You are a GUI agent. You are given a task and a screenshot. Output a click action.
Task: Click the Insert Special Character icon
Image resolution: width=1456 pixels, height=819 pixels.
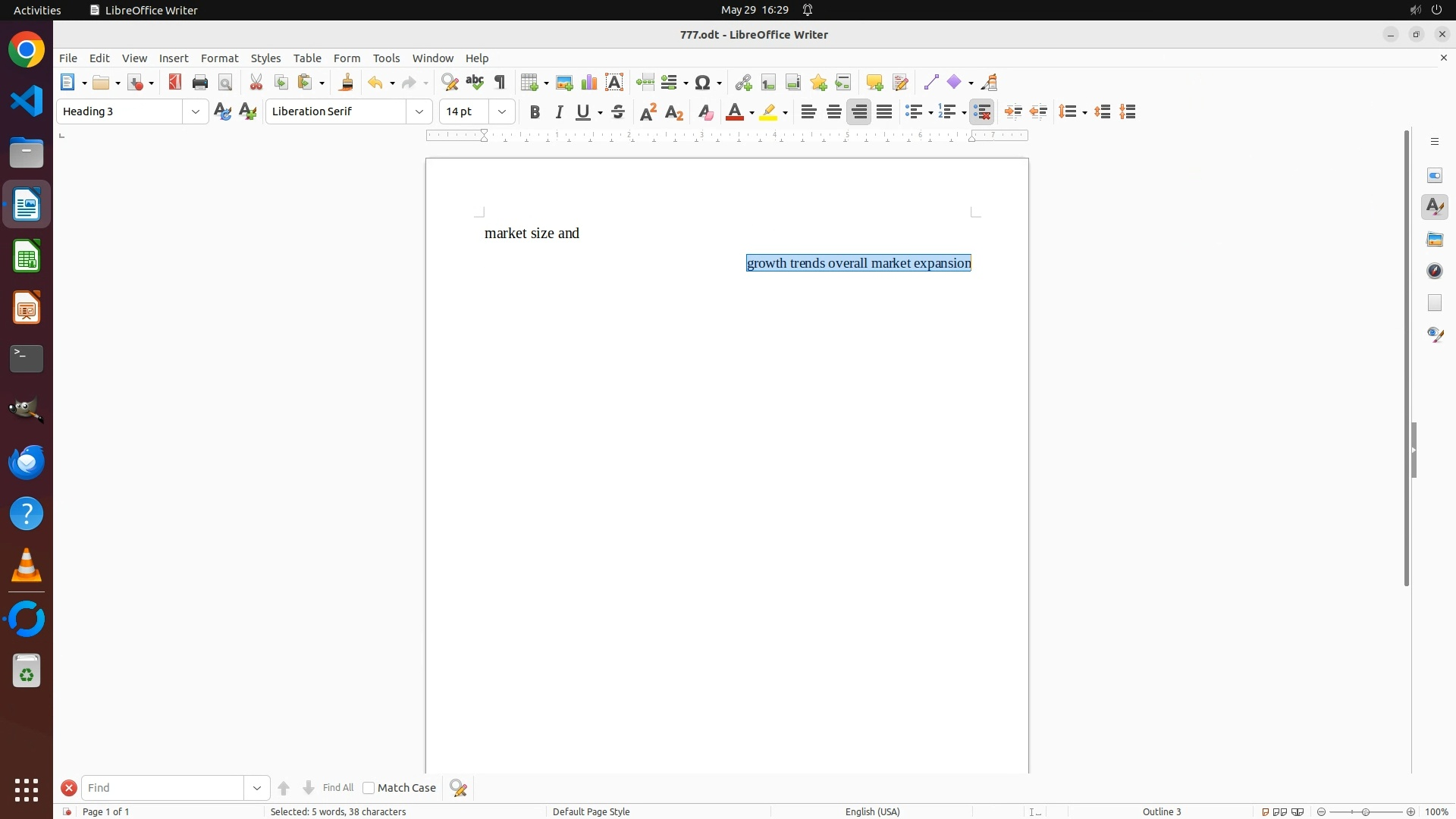pyautogui.click(x=703, y=83)
